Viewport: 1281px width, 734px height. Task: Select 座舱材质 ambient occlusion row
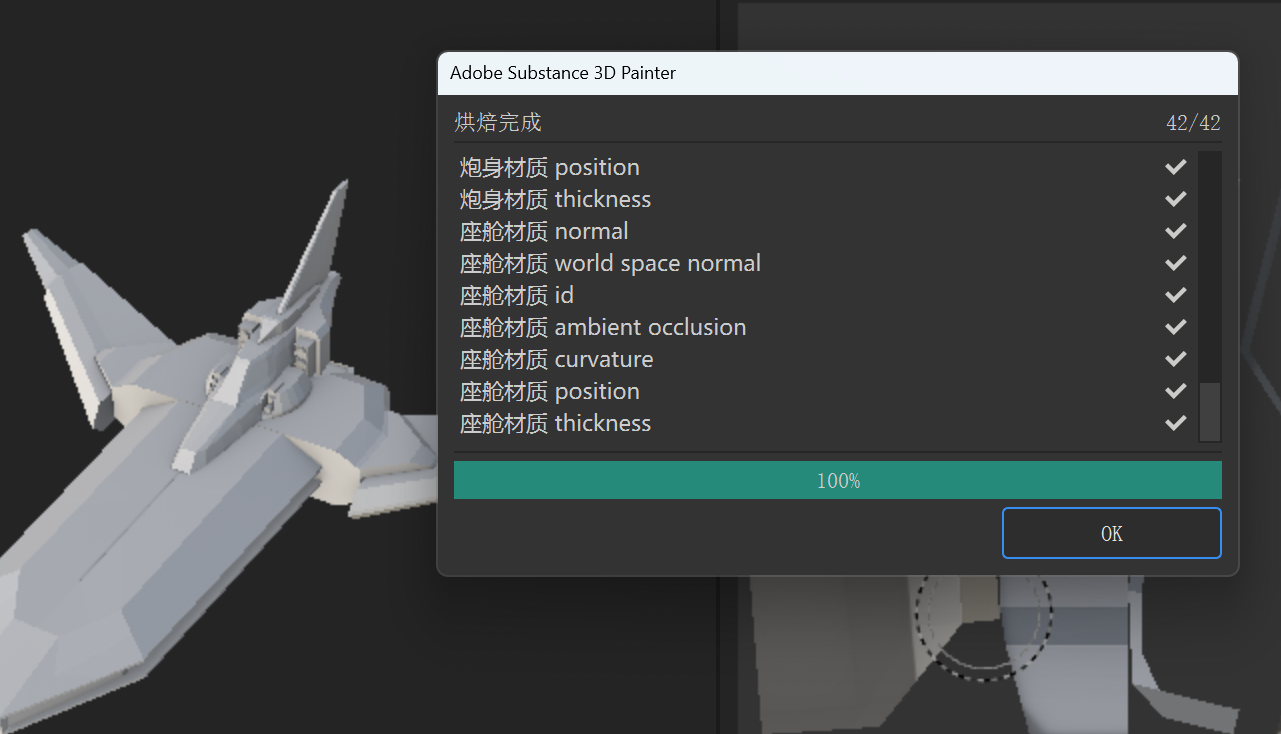825,327
